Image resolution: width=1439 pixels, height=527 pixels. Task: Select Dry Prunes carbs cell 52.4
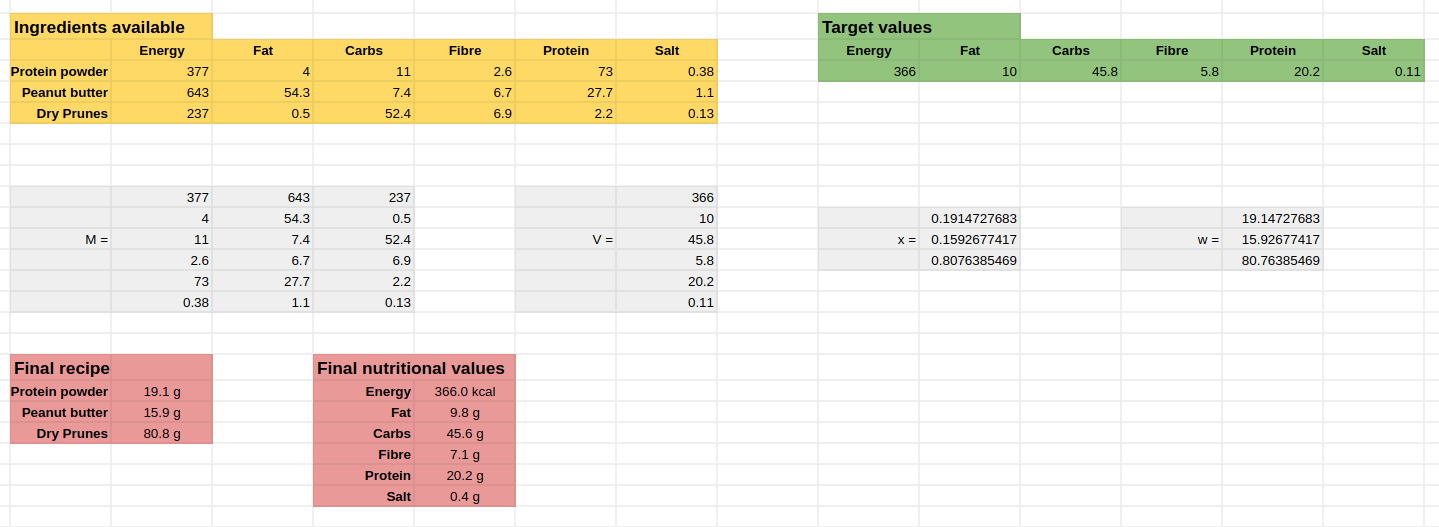364,113
